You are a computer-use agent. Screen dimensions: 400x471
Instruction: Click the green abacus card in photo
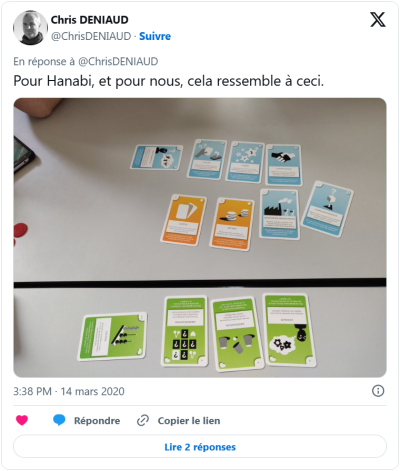[113, 336]
